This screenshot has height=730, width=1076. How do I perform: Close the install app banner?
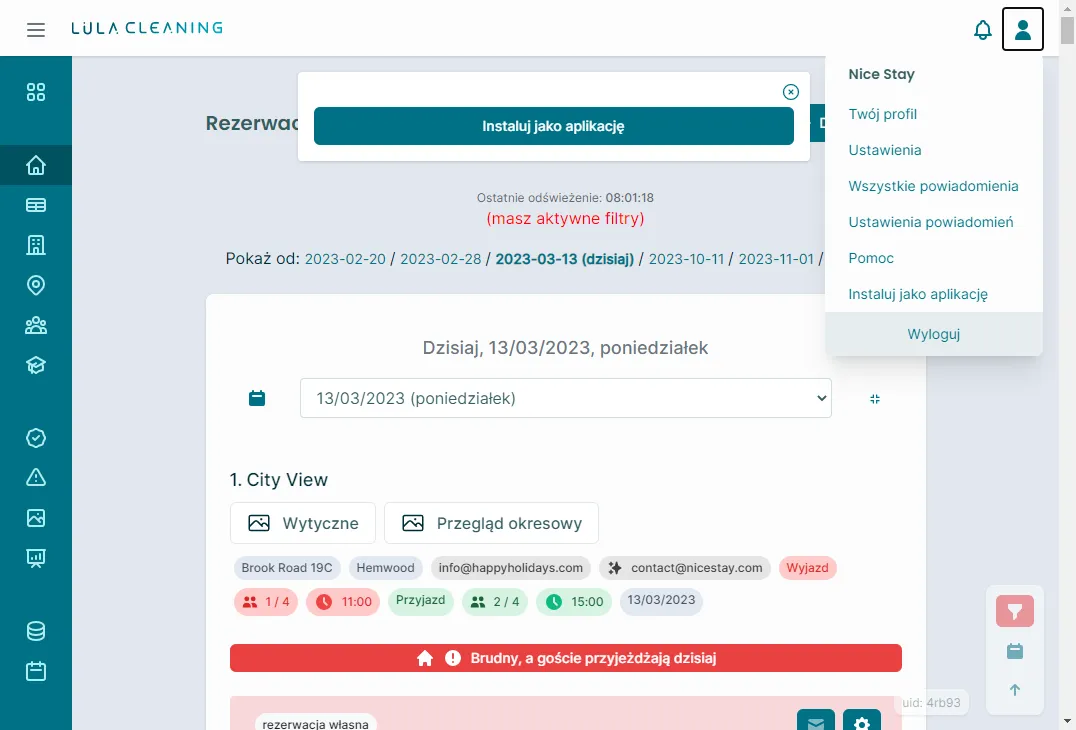pos(791,92)
